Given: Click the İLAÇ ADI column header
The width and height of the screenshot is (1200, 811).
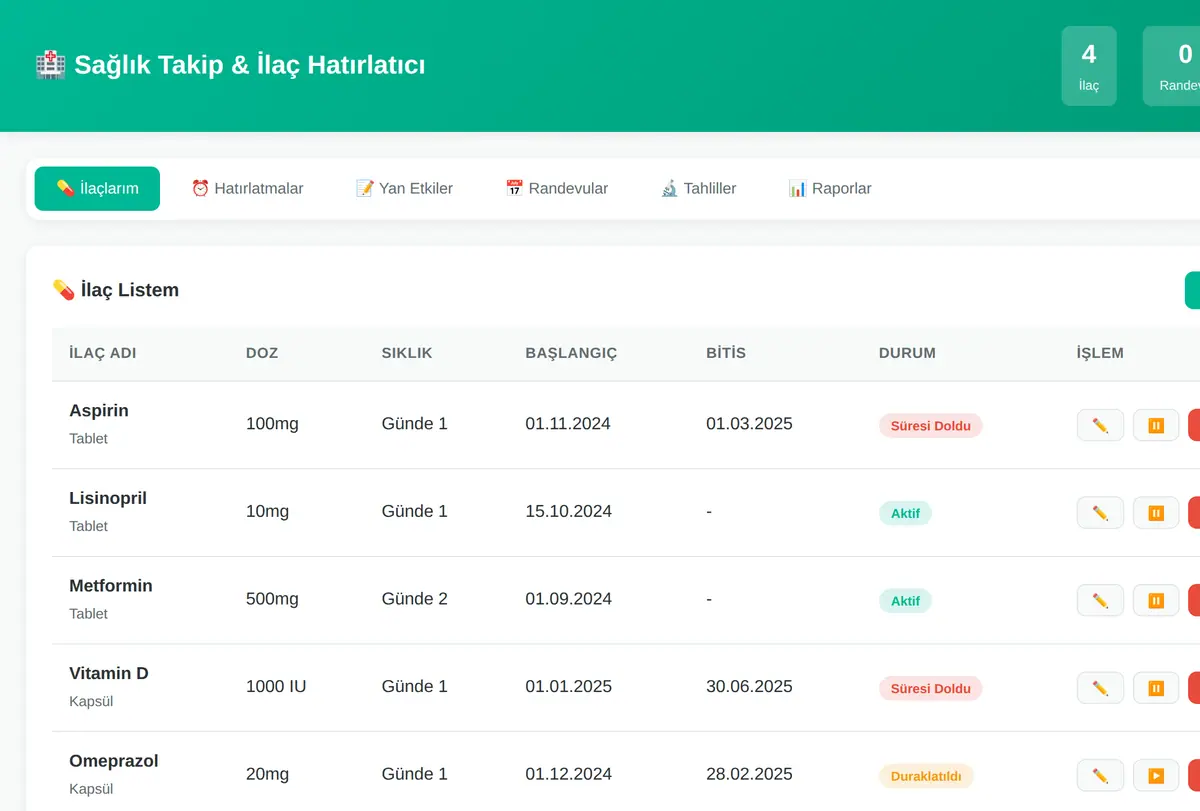Looking at the screenshot, I should click(103, 353).
